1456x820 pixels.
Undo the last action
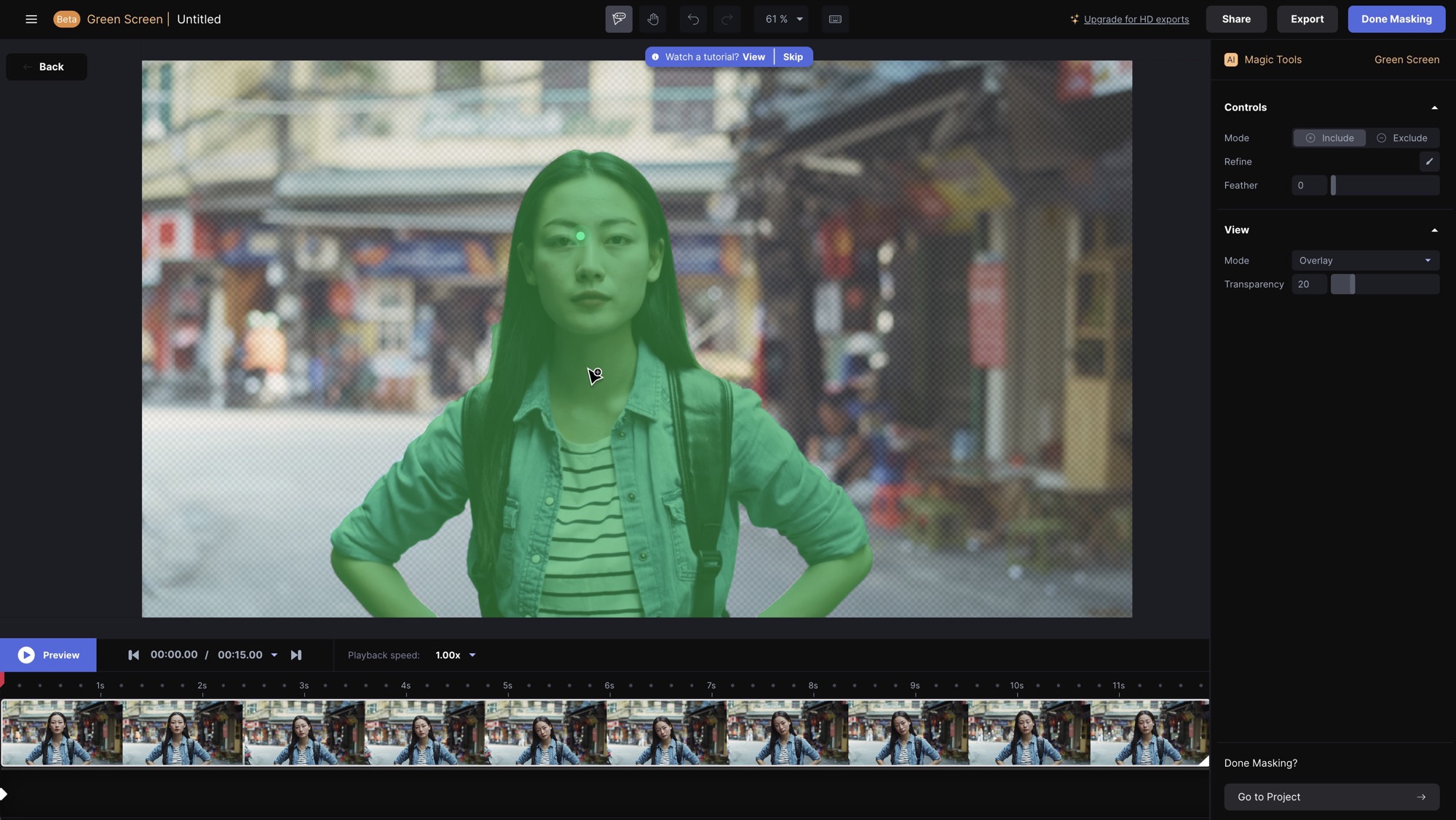pos(693,19)
